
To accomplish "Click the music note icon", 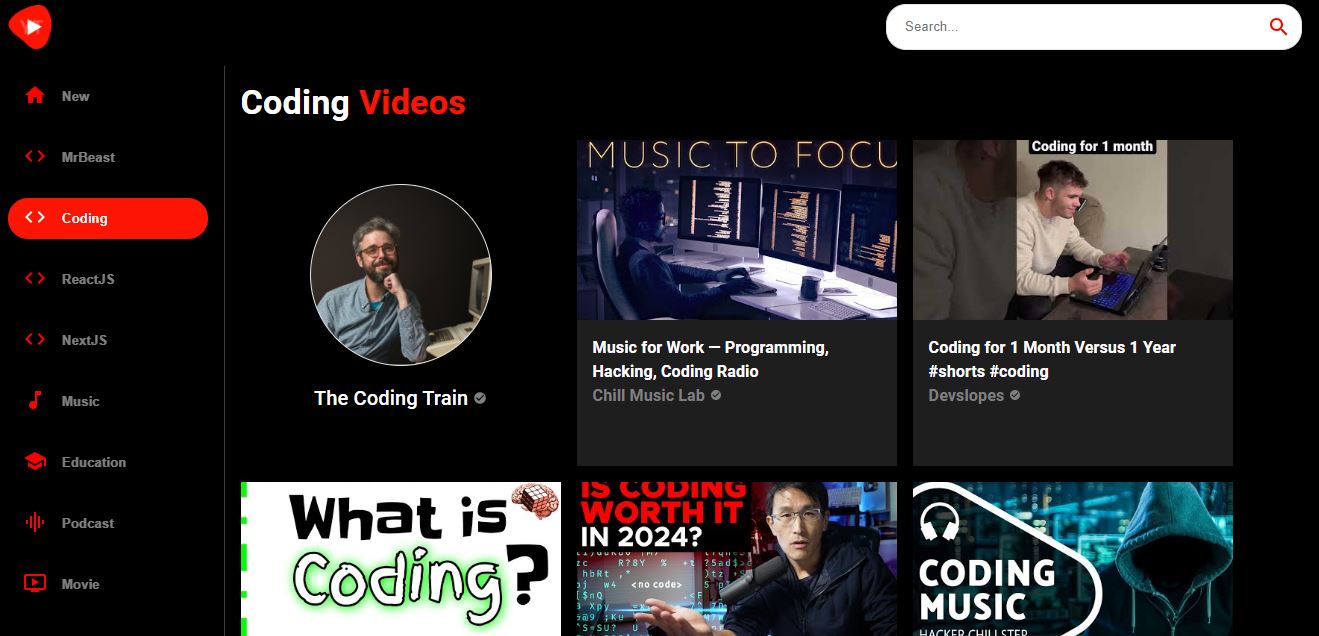I will pos(35,401).
